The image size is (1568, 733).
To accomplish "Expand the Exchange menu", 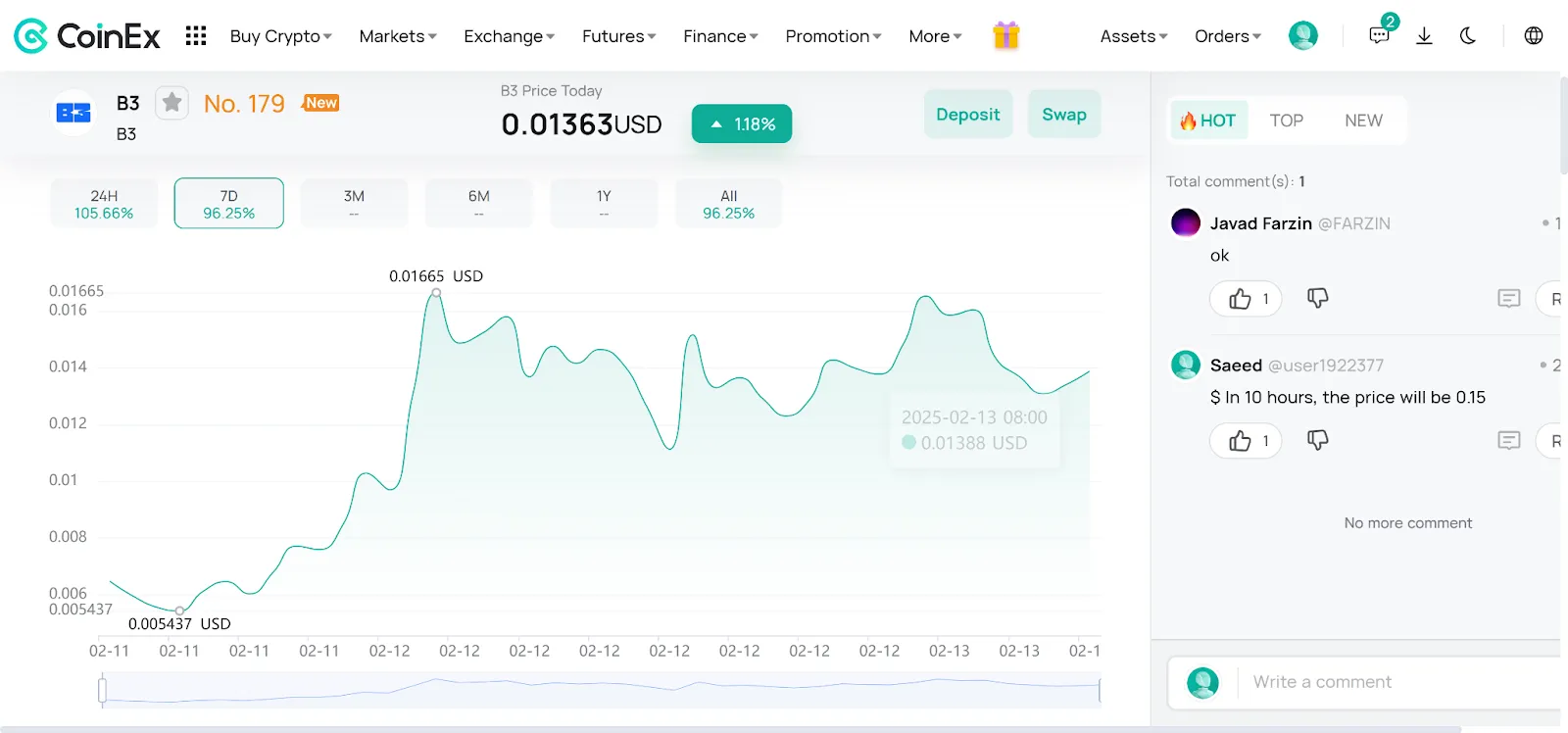I will click(x=509, y=36).
